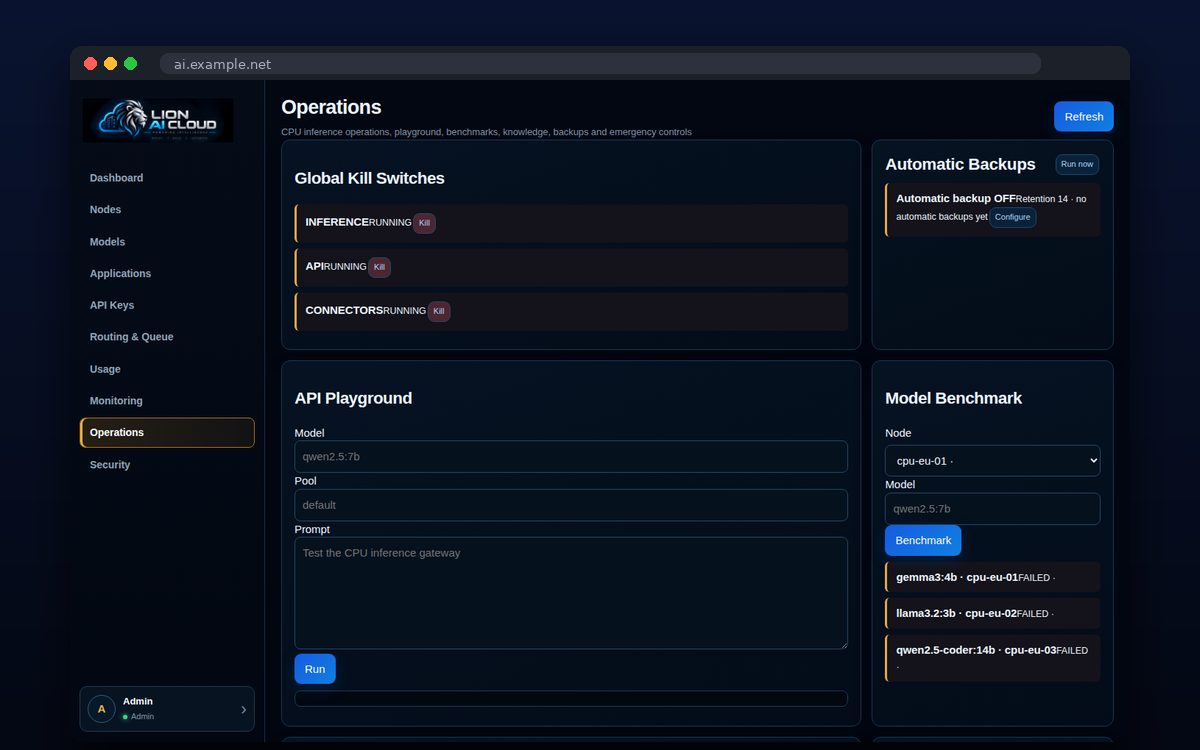
Task: Select the llama3.2:3b cpu-eu-02 result
Action: (x=993, y=613)
